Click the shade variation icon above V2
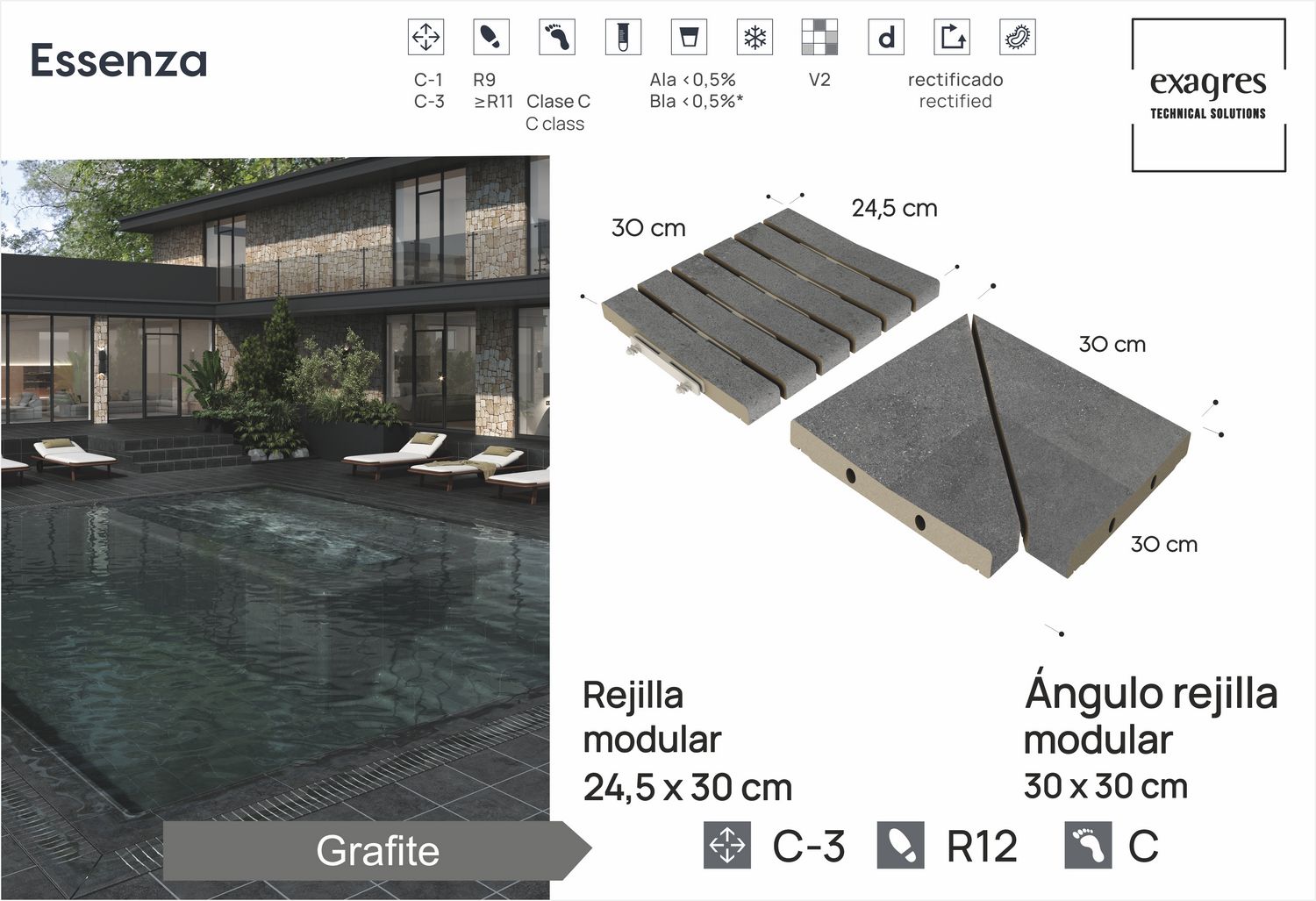 [819, 37]
